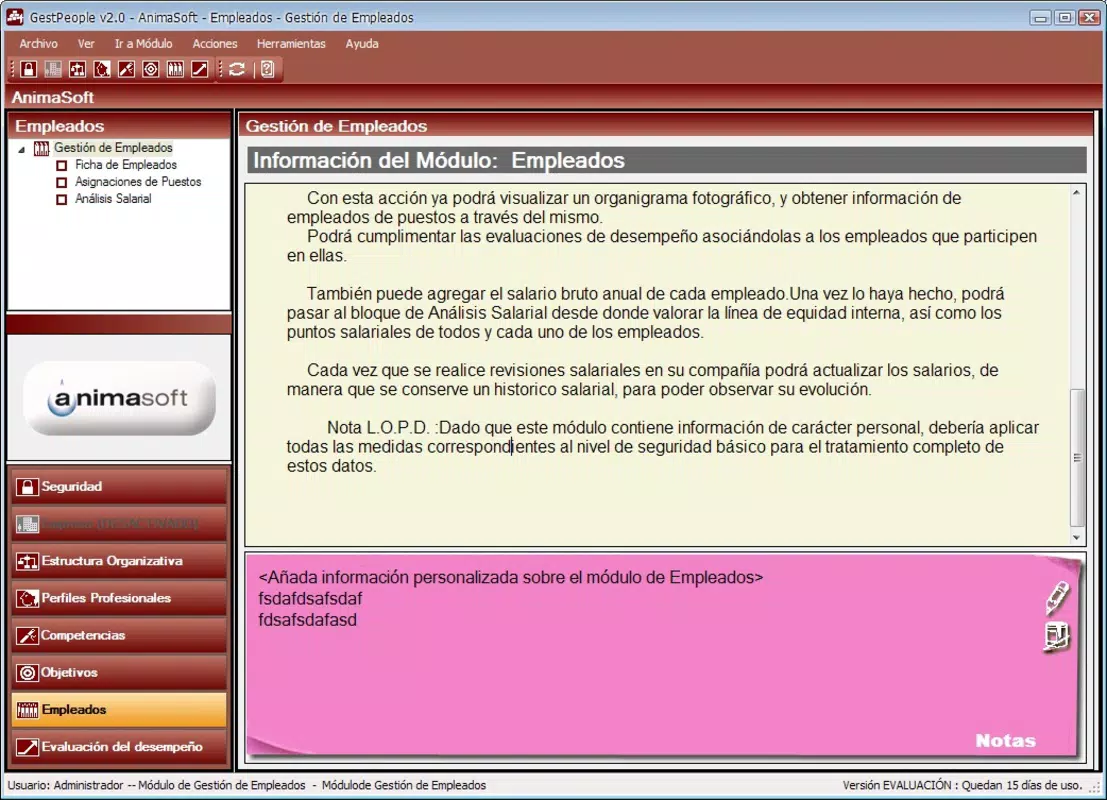Click the pencil icon to edit notes
Image resolution: width=1107 pixels, height=800 pixels.
coord(1057,597)
